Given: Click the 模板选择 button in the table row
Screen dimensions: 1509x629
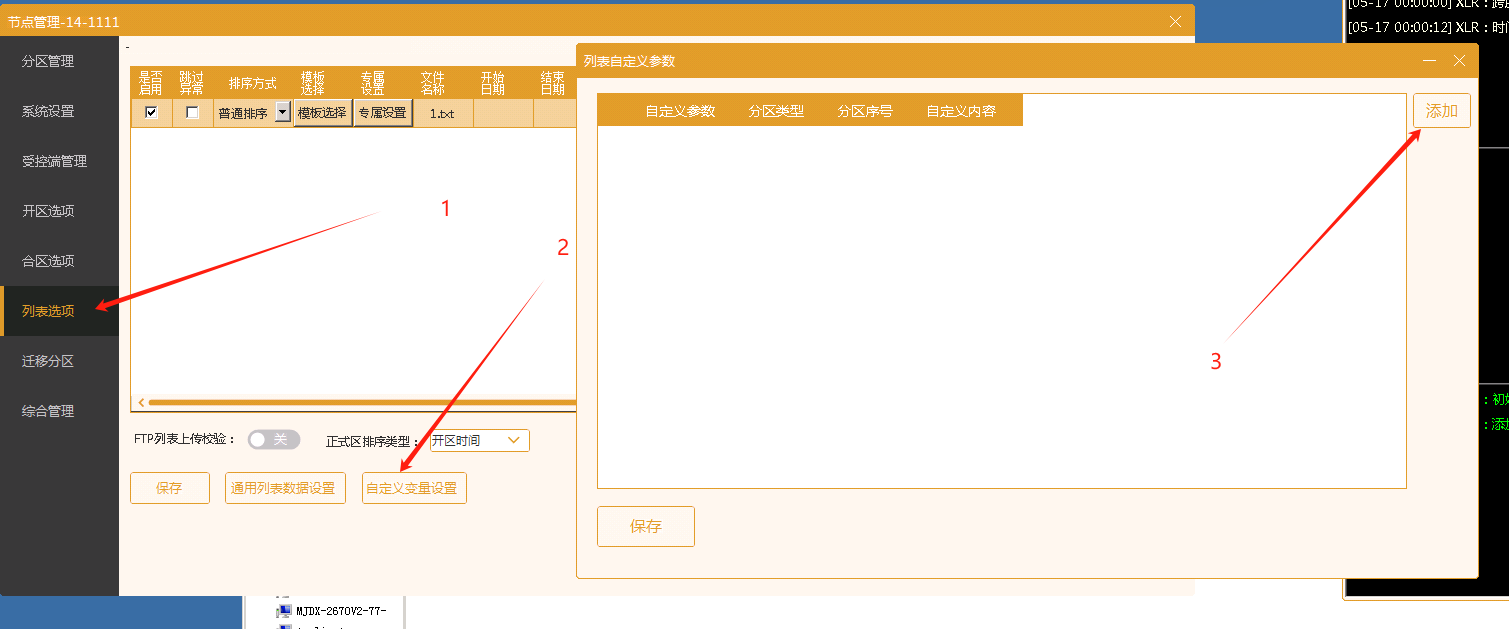Looking at the screenshot, I should 322,113.
